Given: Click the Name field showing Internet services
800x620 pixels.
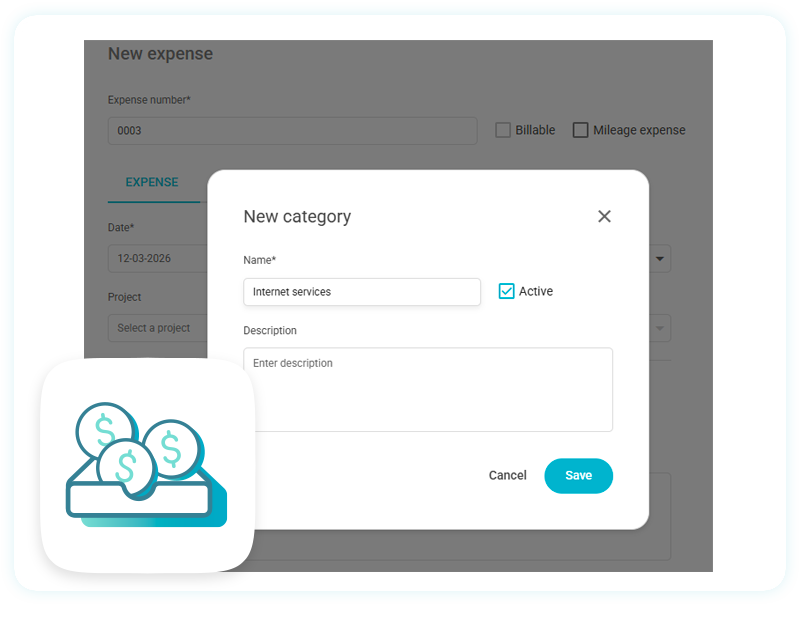Looking at the screenshot, I should pyautogui.click(x=362, y=292).
